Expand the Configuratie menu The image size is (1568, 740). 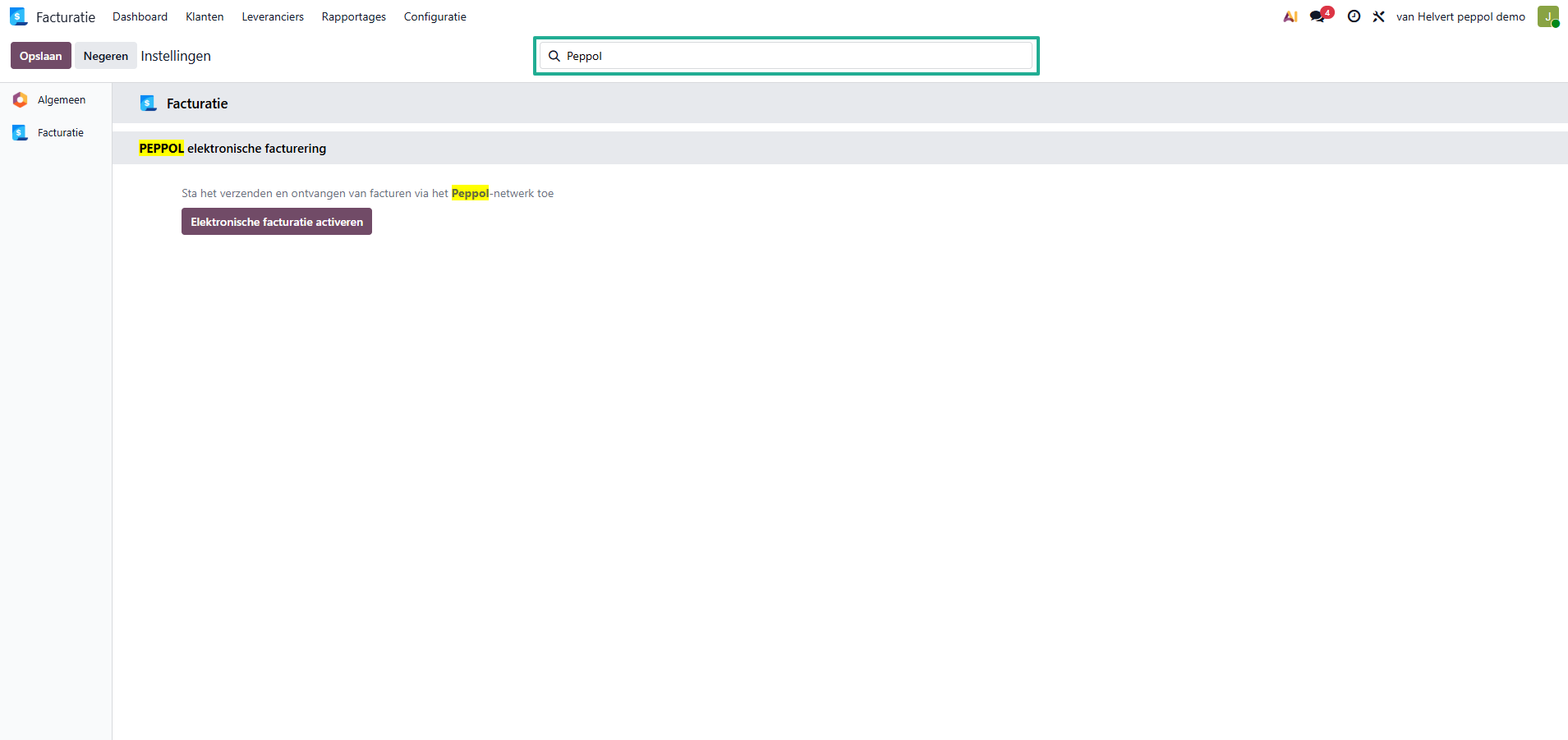click(435, 16)
